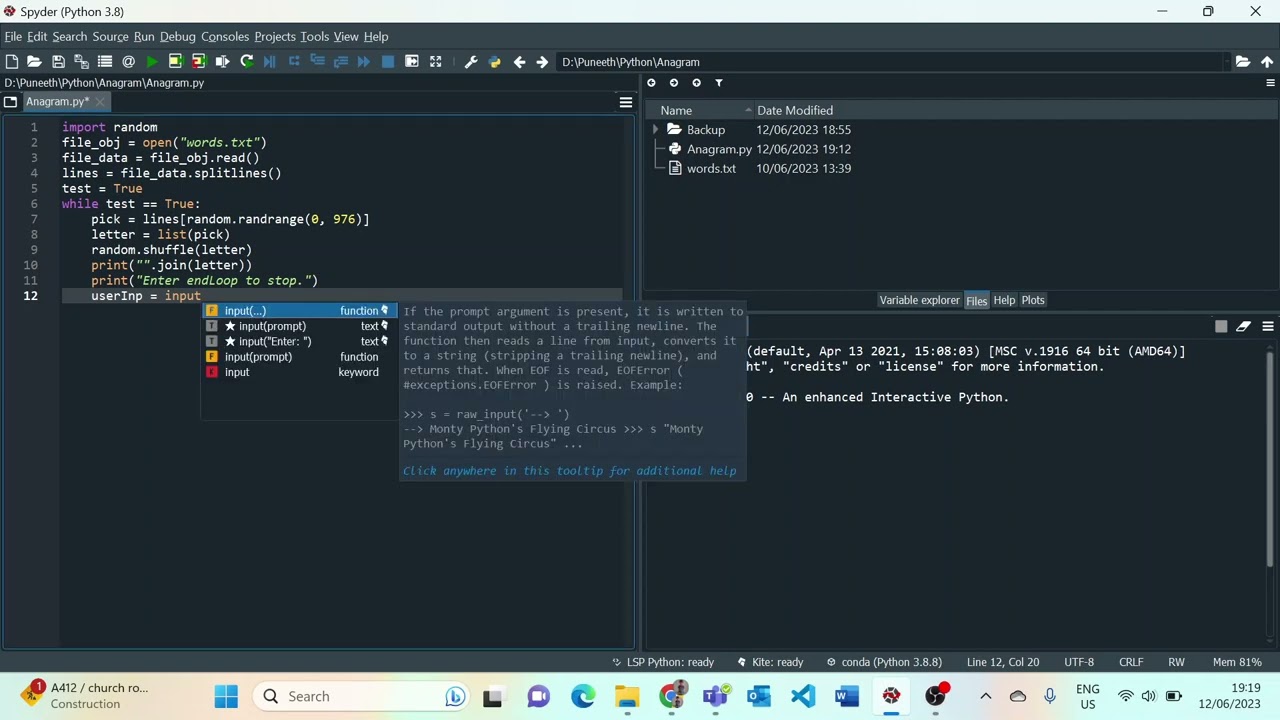1280x720 pixels.
Task: Toggle fullscreen mode icon
Action: (436, 62)
